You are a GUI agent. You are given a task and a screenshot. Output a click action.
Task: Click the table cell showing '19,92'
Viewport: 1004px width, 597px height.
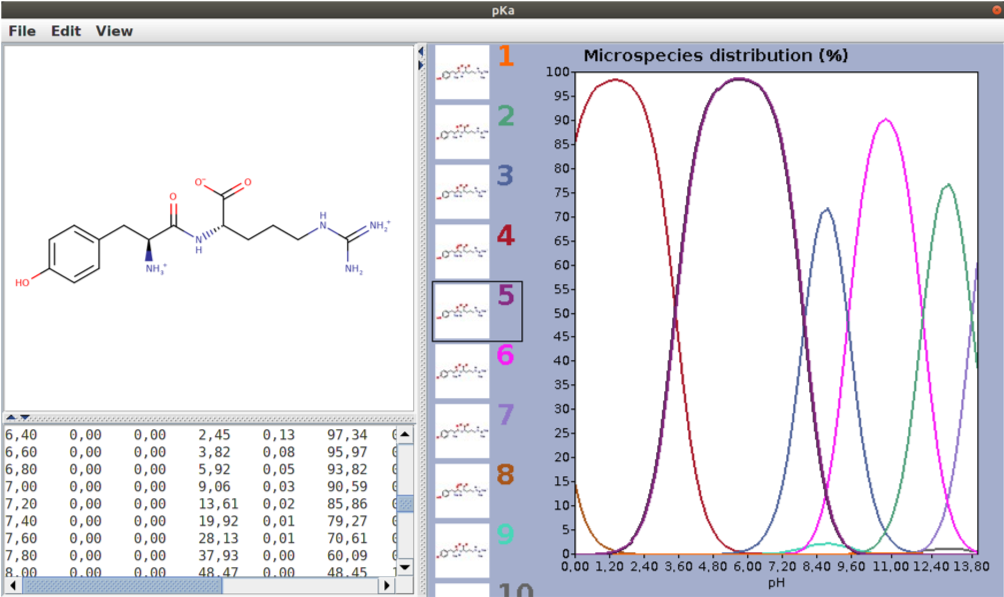tap(218, 521)
